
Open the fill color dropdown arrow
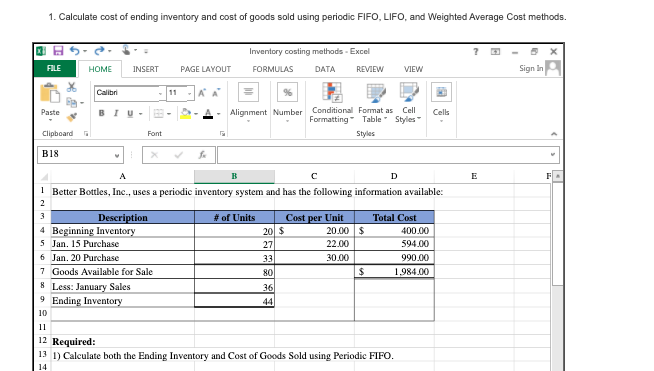[x=196, y=114]
